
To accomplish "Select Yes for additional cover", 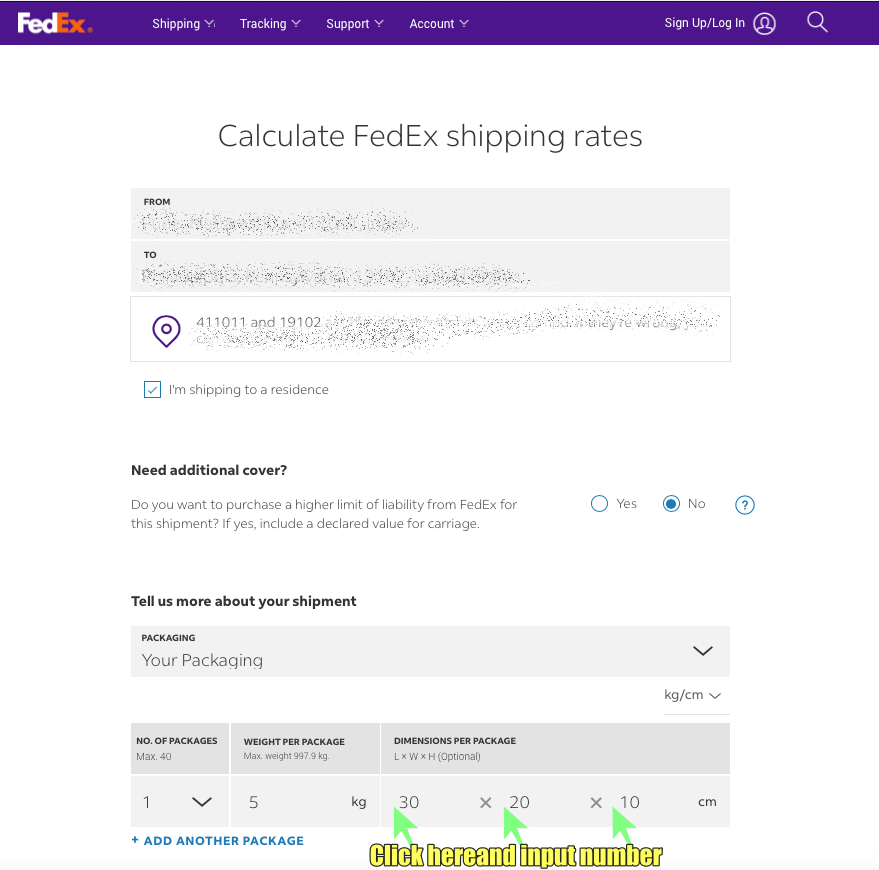I will point(600,504).
